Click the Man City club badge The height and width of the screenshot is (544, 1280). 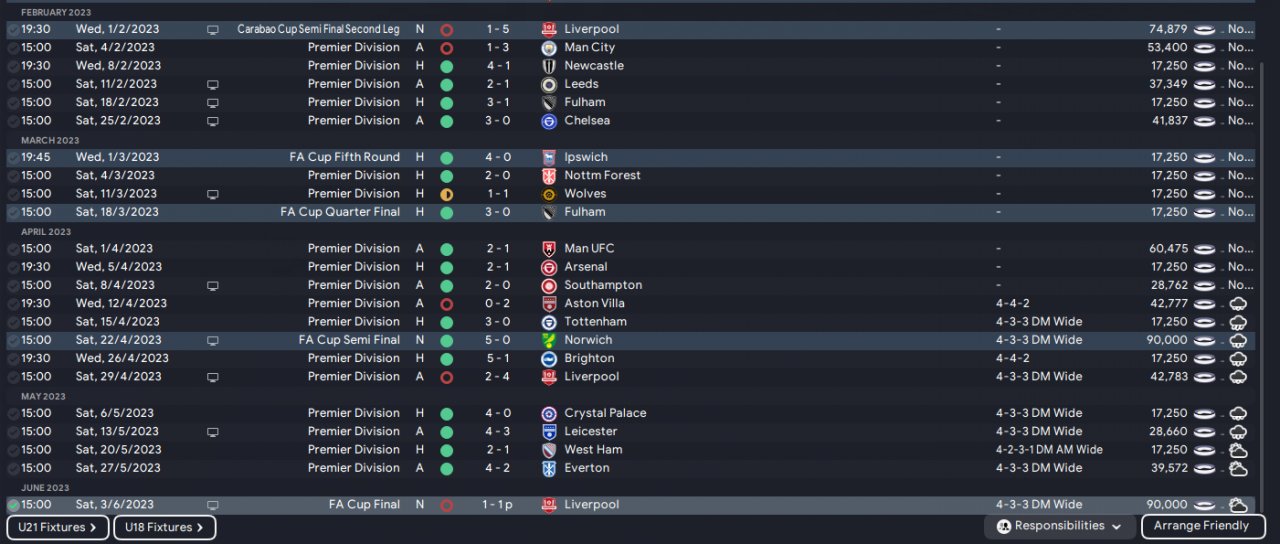coord(548,48)
